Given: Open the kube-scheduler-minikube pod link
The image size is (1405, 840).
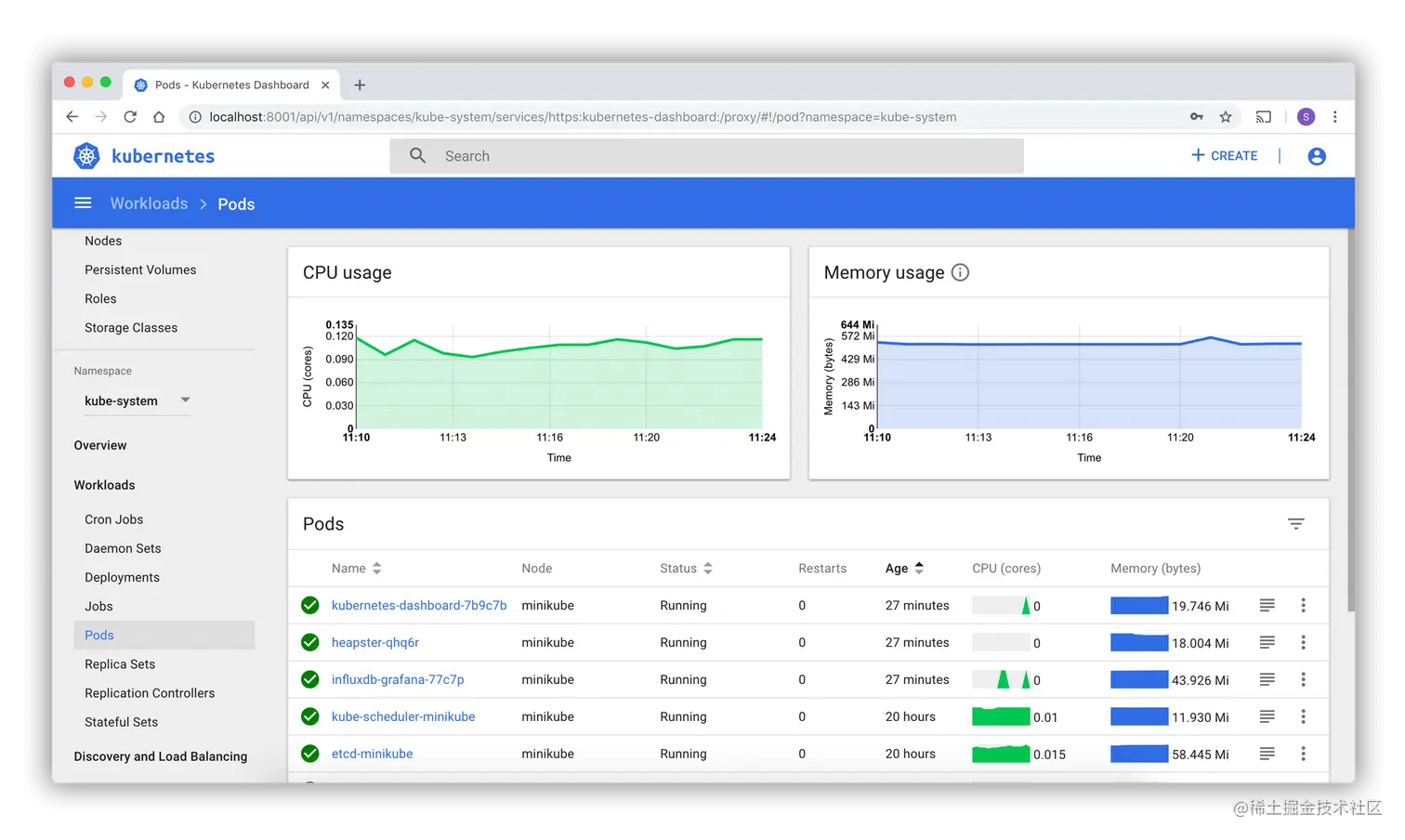Looking at the screenshot, I should click(403, 716).
